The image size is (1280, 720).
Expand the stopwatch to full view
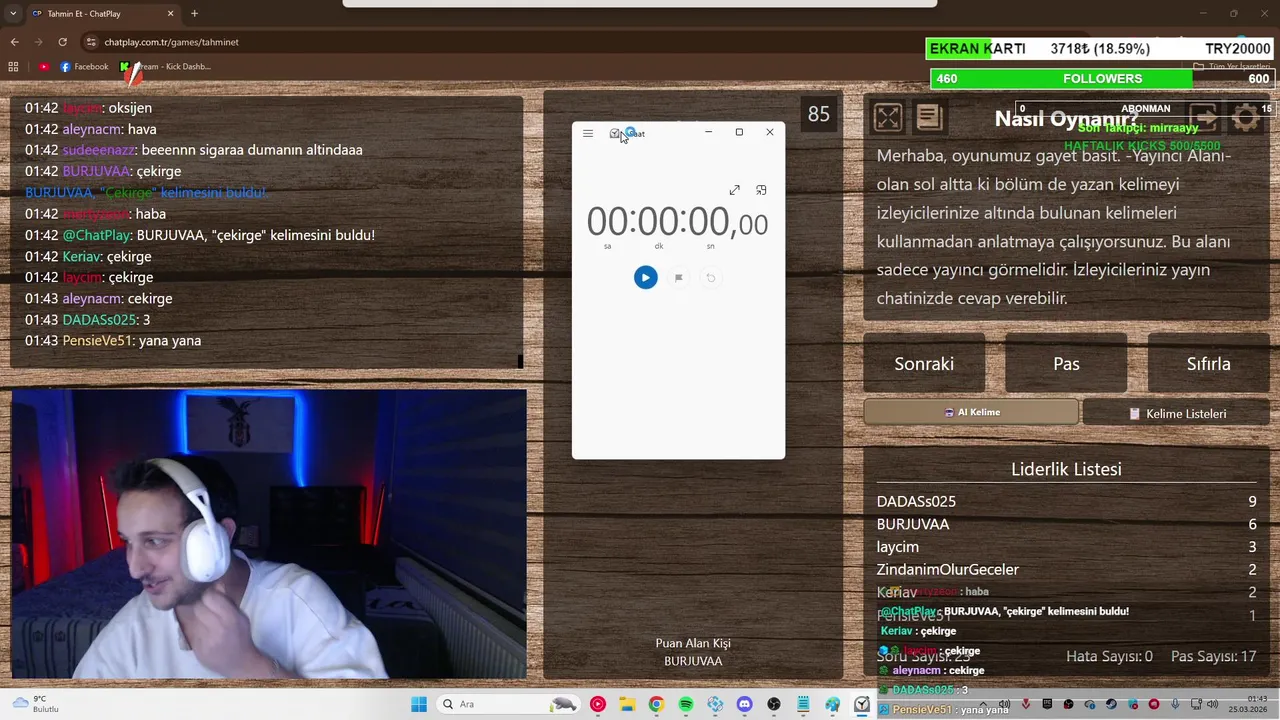734,190
